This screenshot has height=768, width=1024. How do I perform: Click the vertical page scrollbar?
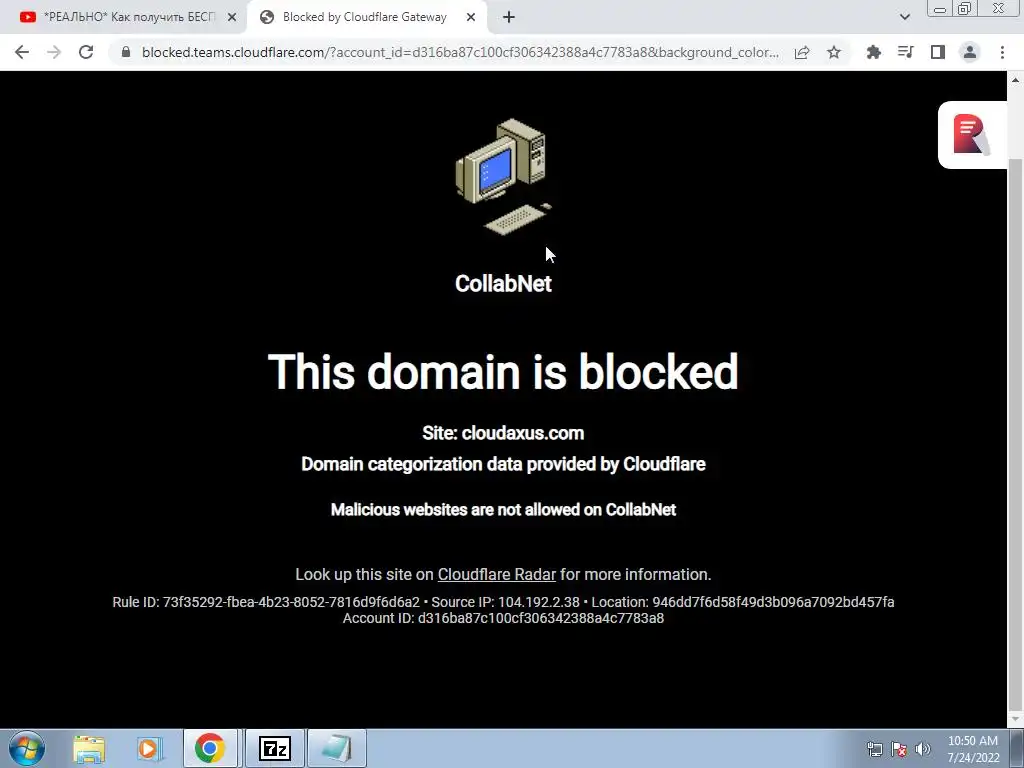[x=1015, y=431]
